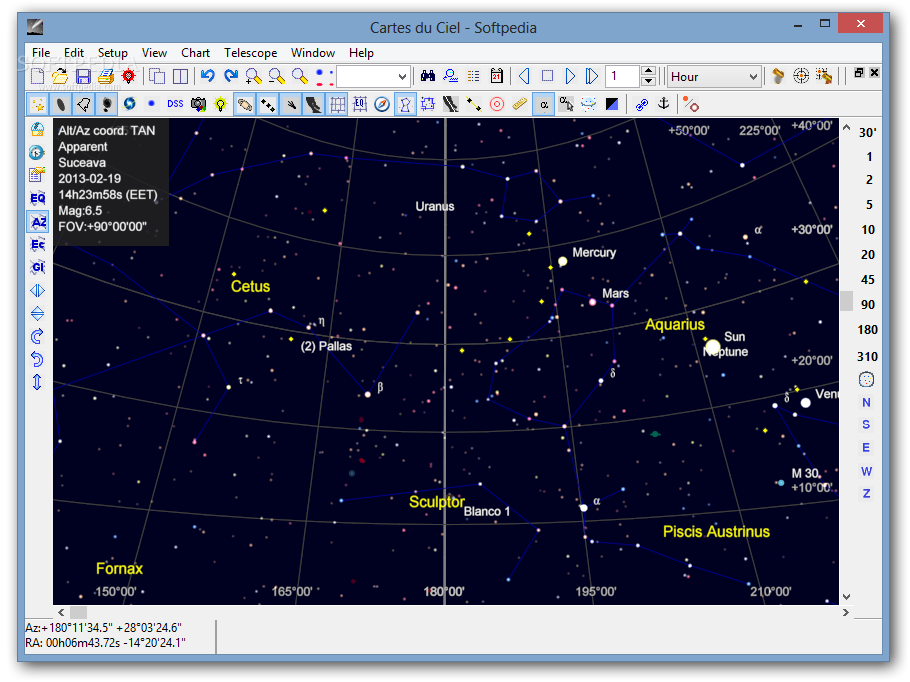Screen dimensions: 910x682
Task: Toggle constellation figure lines button
Action: click(x=405, y=104)
